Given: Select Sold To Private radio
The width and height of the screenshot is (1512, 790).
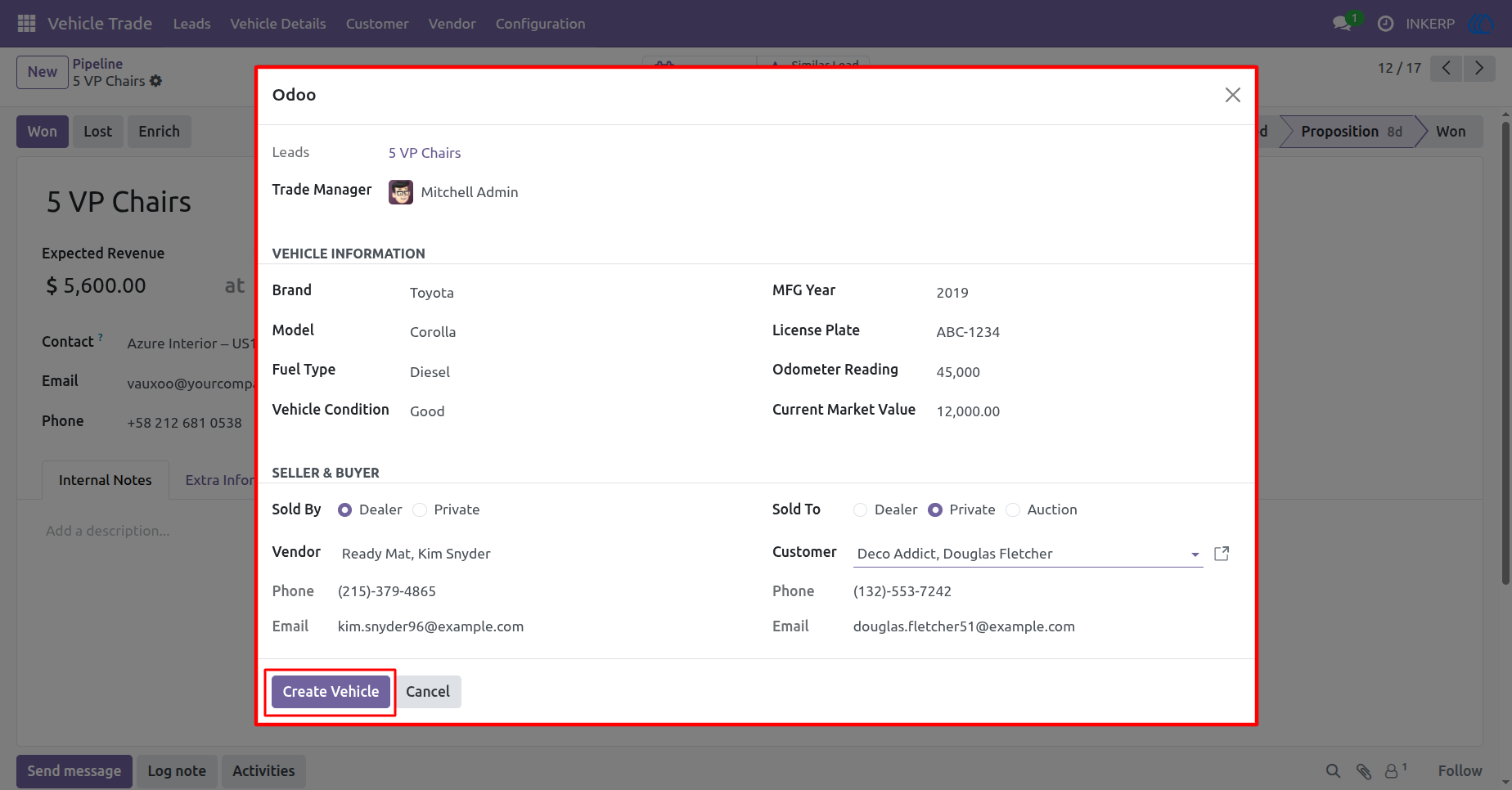Looking at the screenshot, I should click(x=935, y=509).
